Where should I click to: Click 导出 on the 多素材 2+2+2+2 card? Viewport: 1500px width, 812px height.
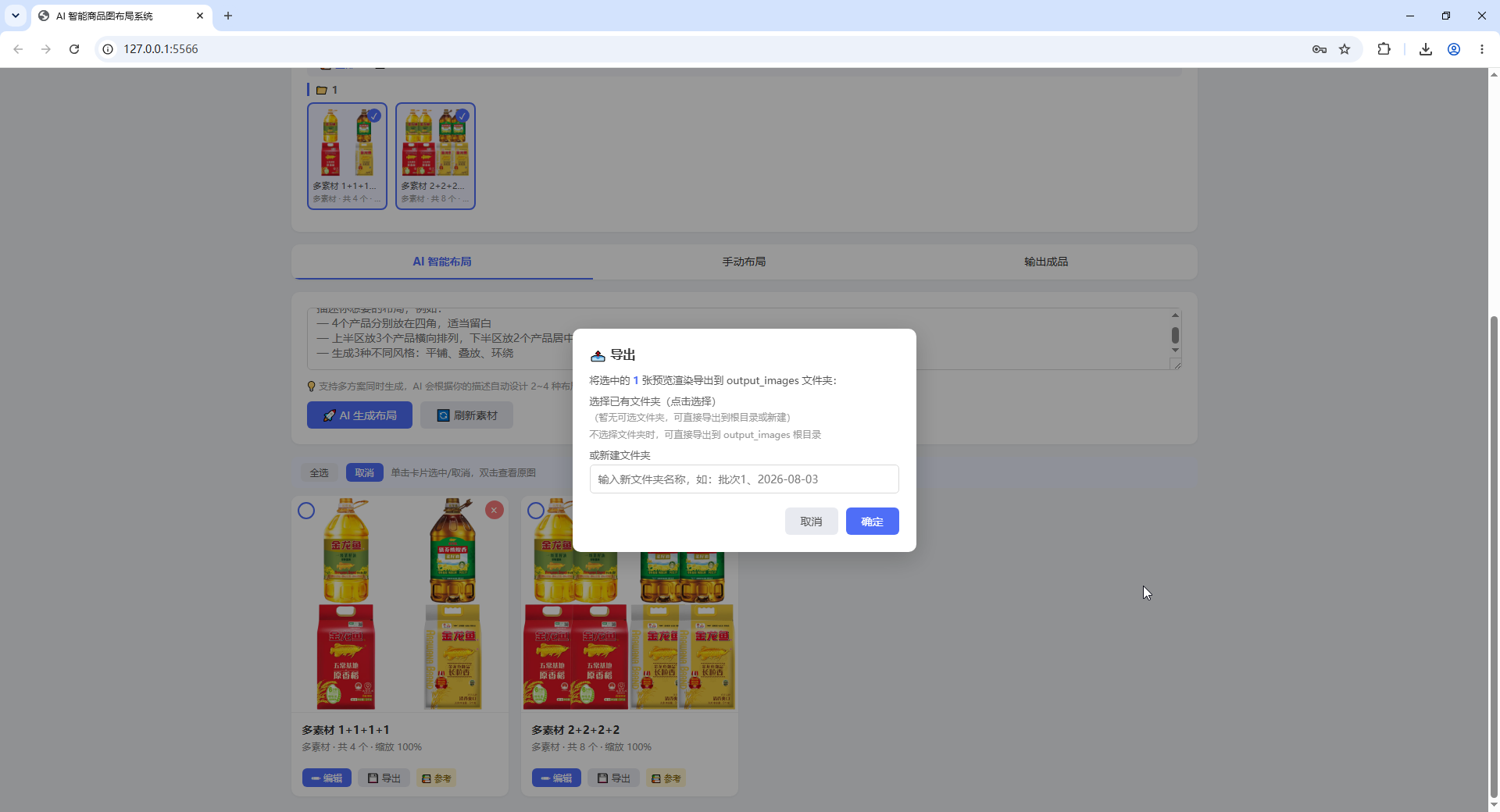pyautogui.click(x=613, y=778)
